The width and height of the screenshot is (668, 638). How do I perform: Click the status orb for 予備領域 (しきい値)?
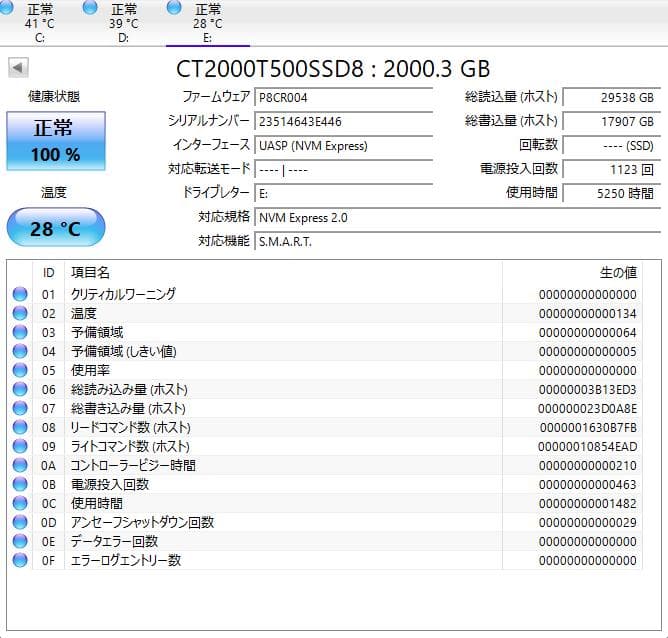[x=20, y=351]
